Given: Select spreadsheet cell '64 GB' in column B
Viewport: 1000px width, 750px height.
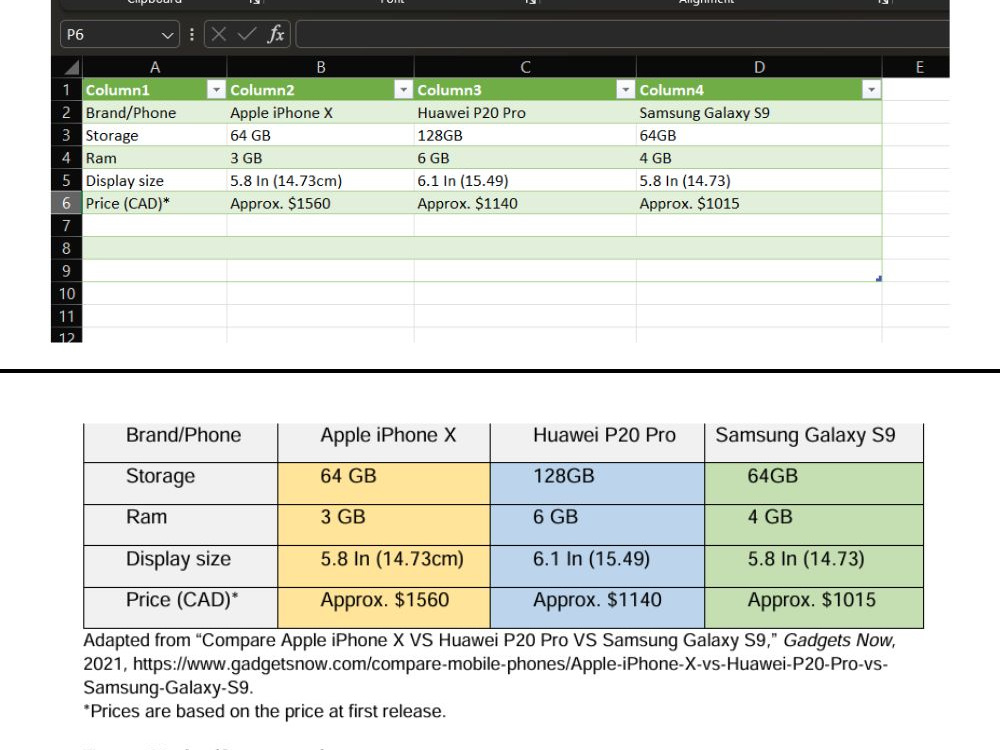Looking at the screenshot, I should (320, 135).
